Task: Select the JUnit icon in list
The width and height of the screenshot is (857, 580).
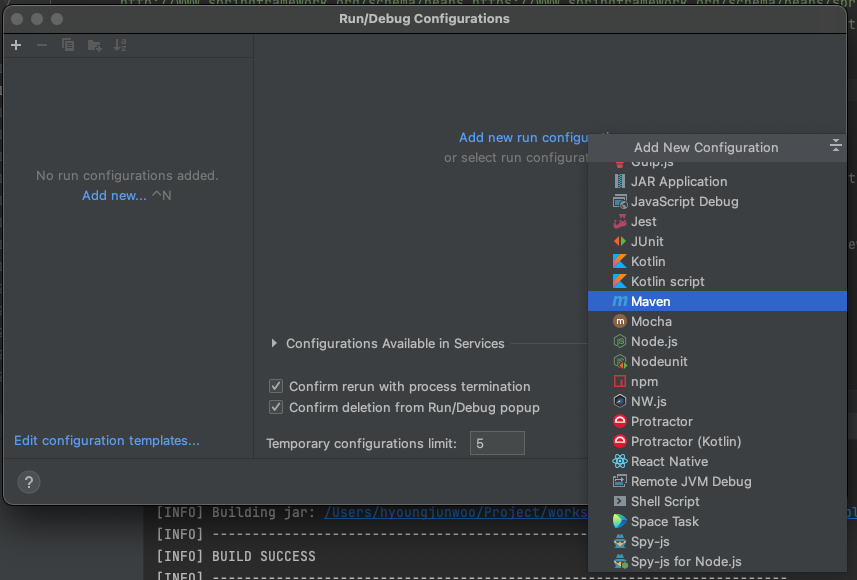Action: 619,241
